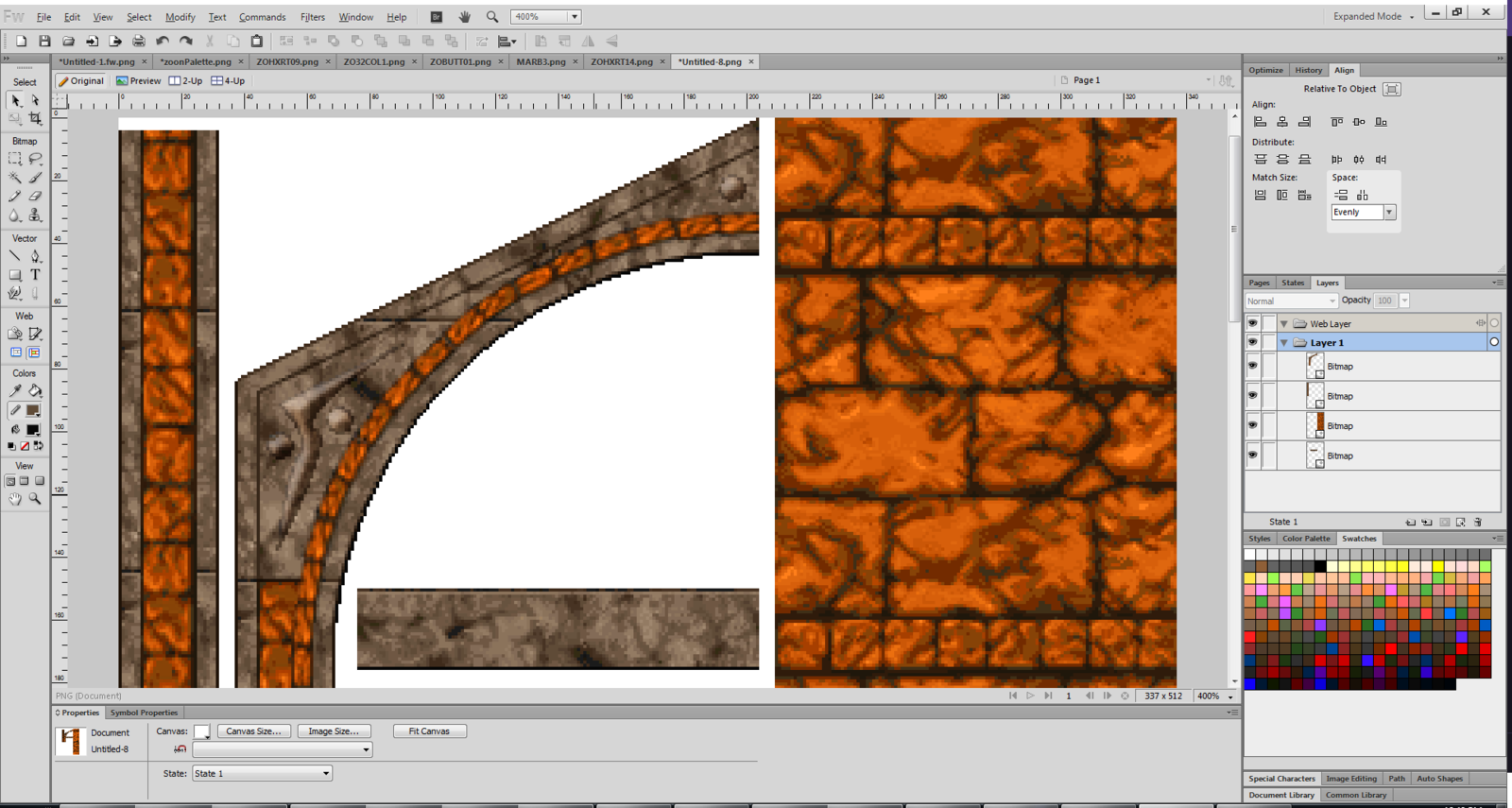Open the Modify menu

tap(180, 17)
